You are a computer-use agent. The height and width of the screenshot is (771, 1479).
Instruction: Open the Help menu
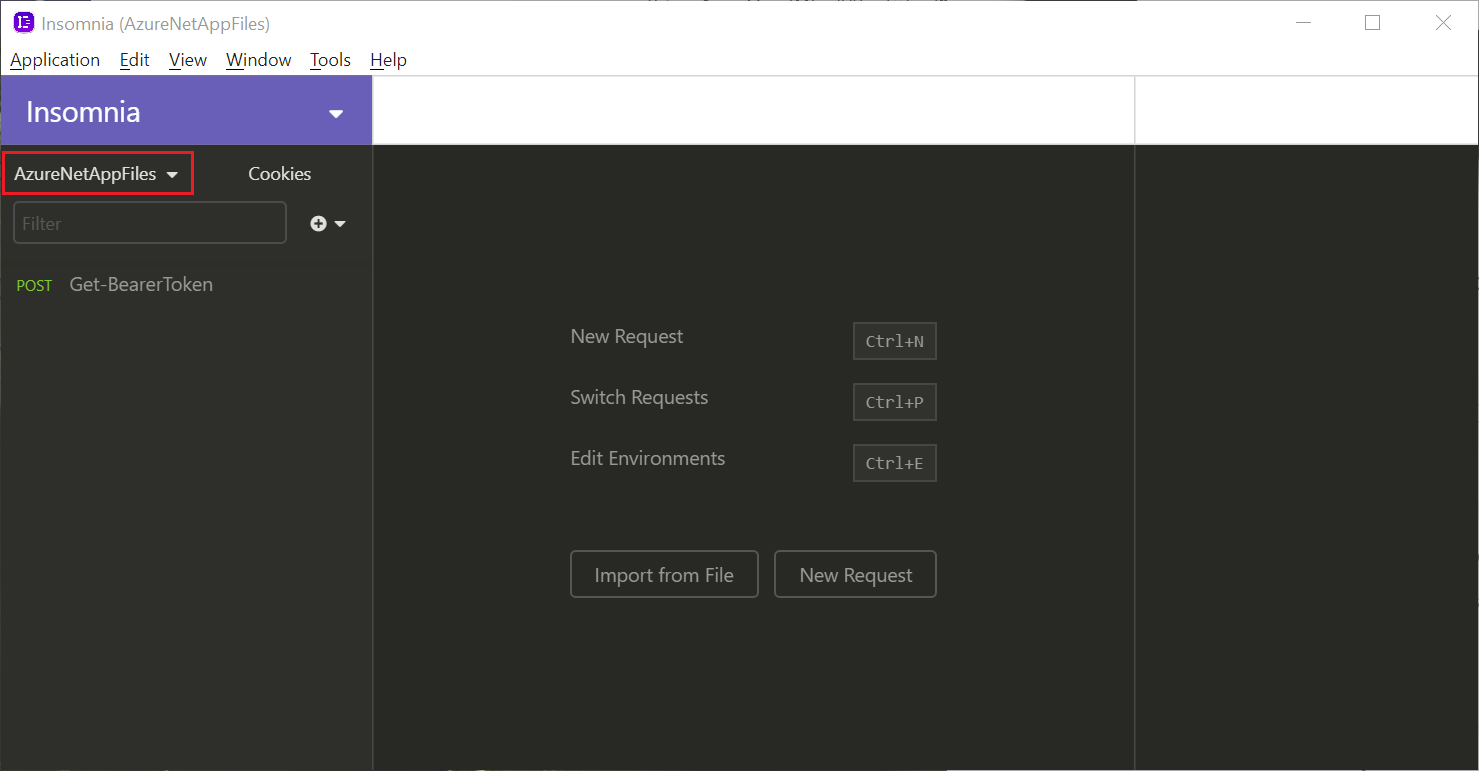pos(388,60)
